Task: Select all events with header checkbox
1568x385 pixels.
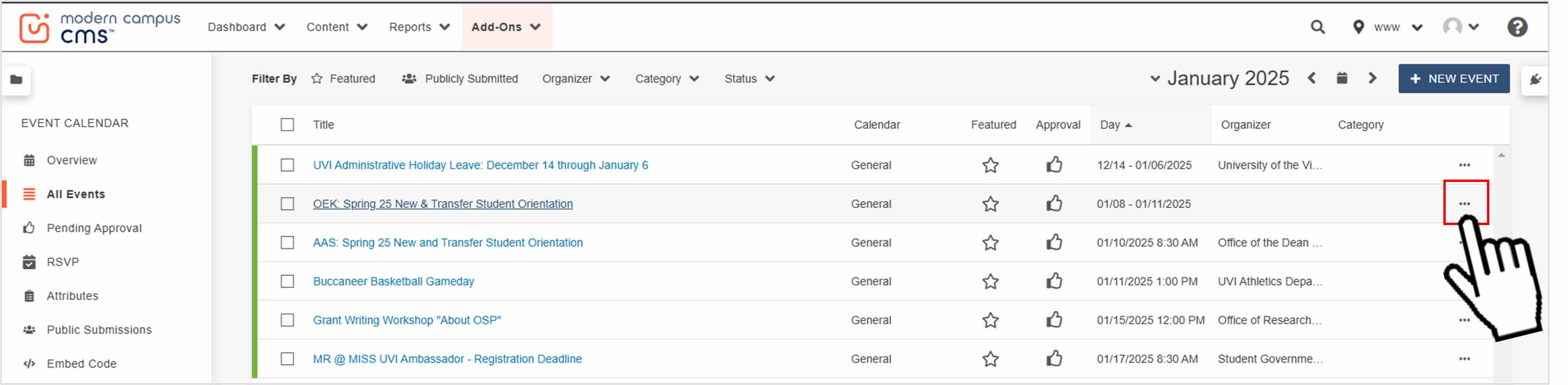Action: point(287,125)
